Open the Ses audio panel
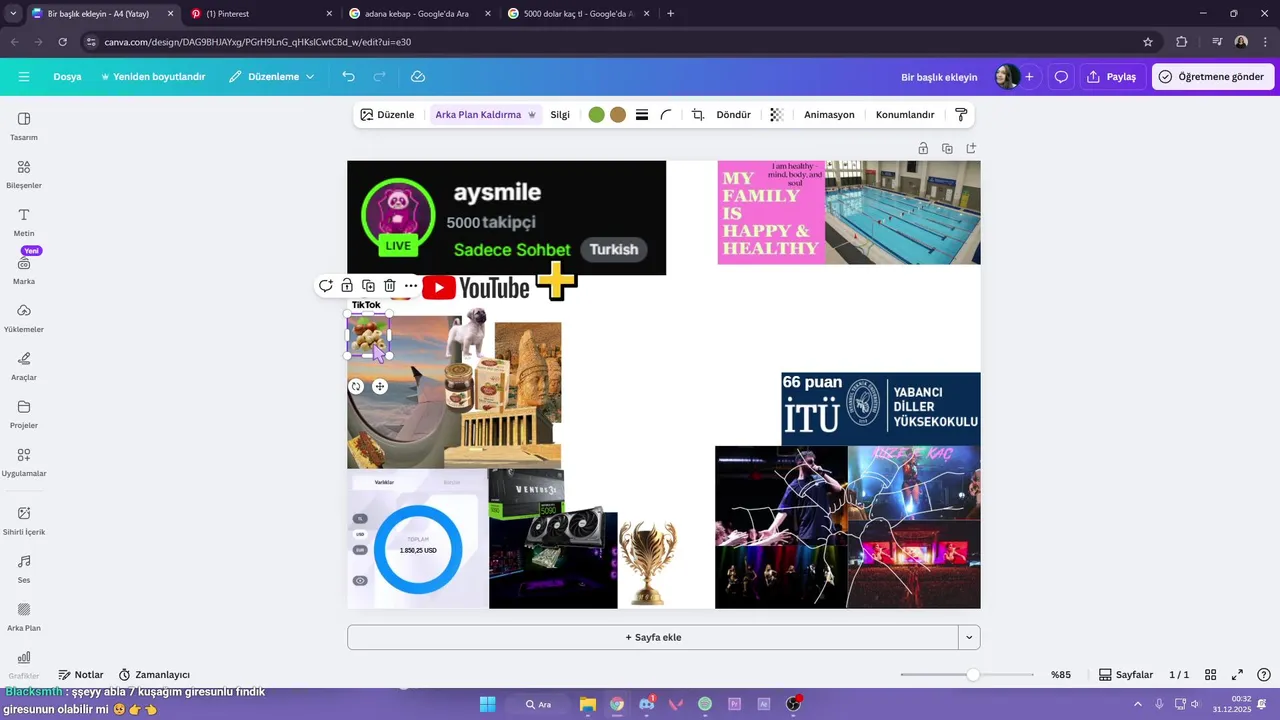 [24, 568]
